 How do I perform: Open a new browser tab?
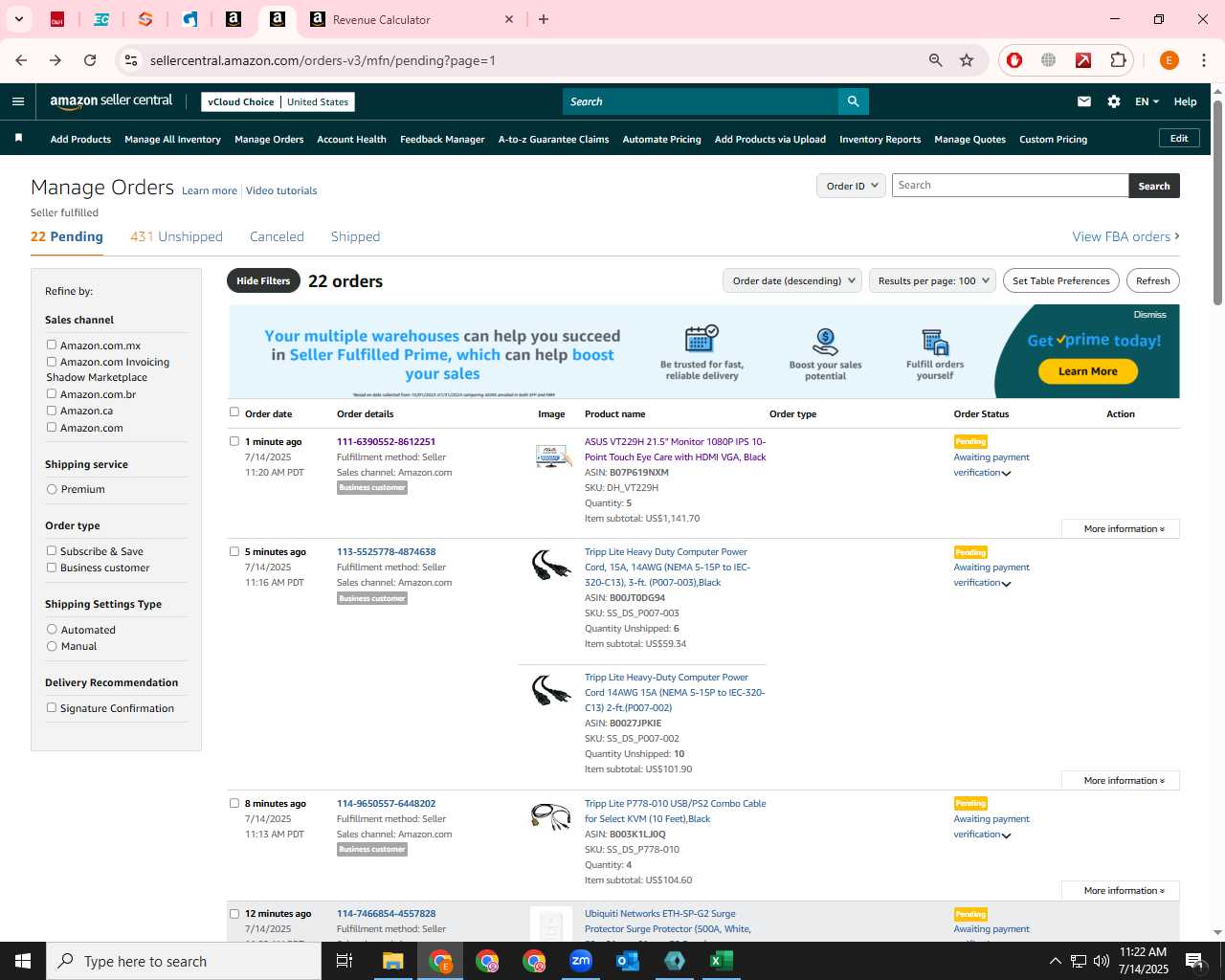544,19
